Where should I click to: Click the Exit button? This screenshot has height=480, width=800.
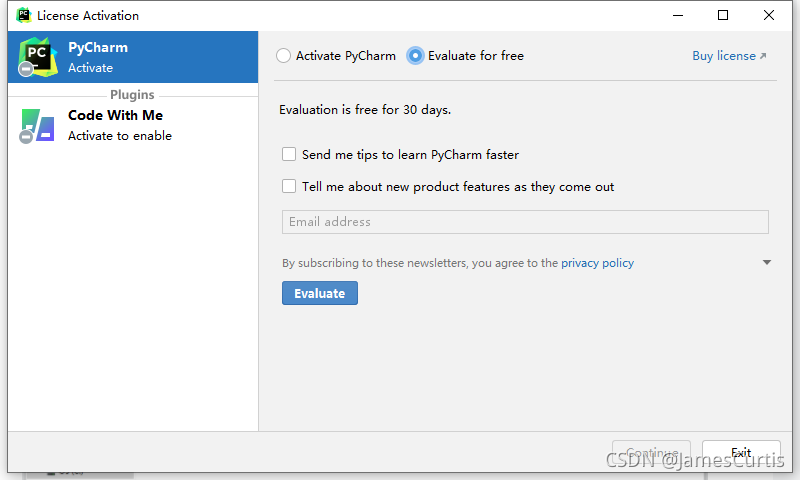pos(741,452)
